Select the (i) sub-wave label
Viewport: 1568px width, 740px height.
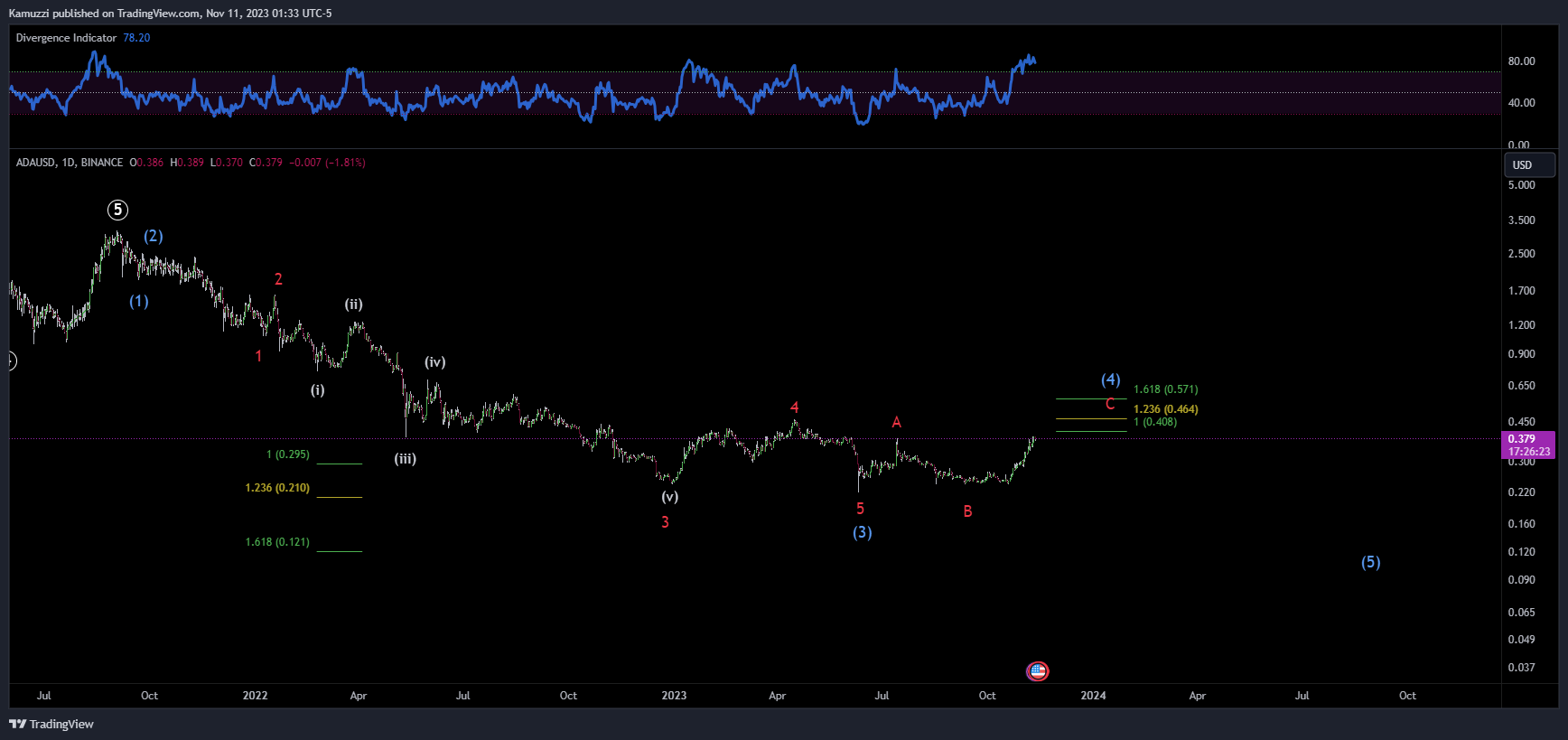coord(318,390)
